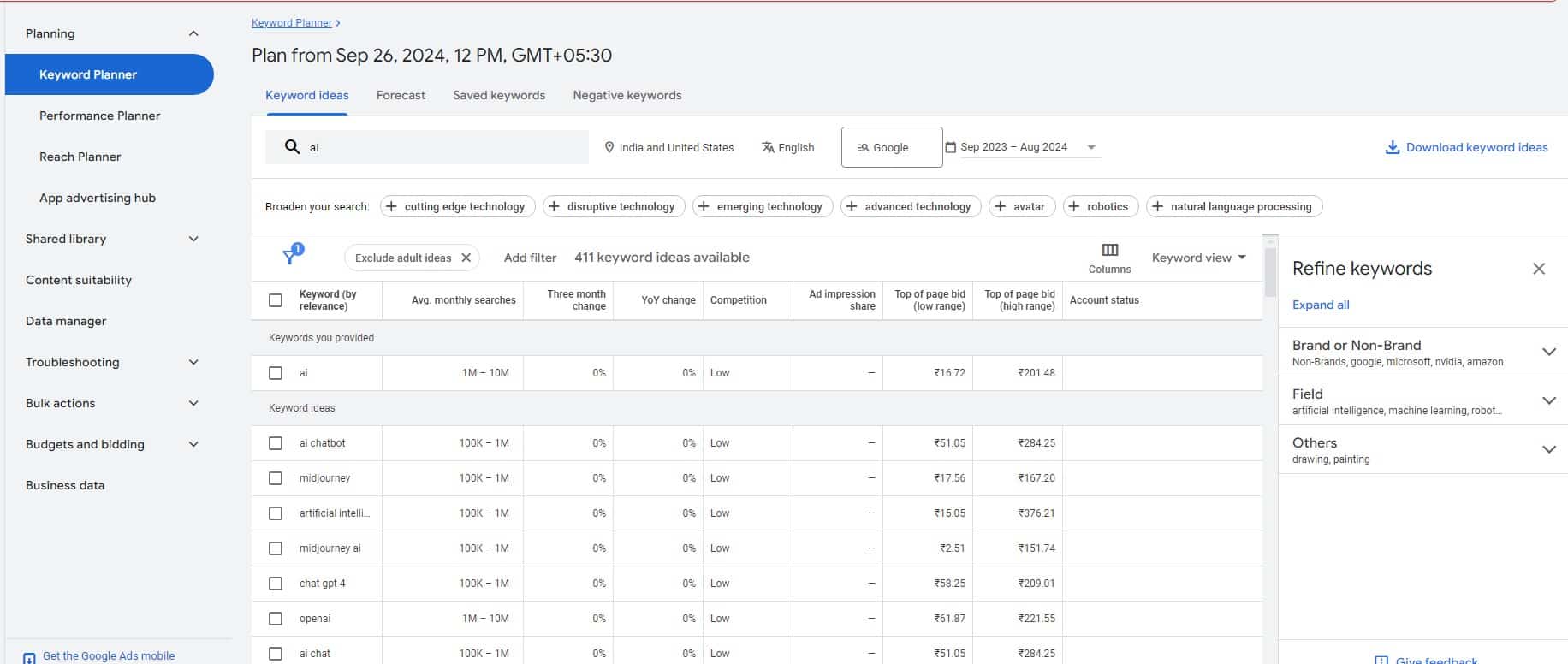Toggle the select-all keywords checkbox
The image size is (1568, 664).
[276, 300]
